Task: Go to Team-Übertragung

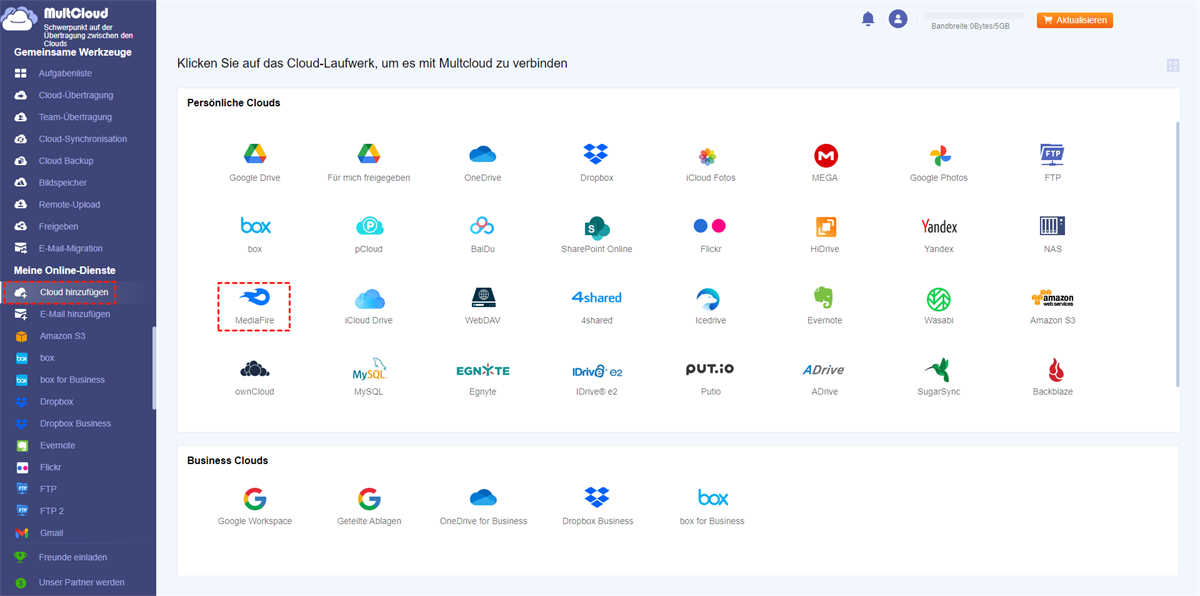Action: pyautogui.click(x=76, y=117)
